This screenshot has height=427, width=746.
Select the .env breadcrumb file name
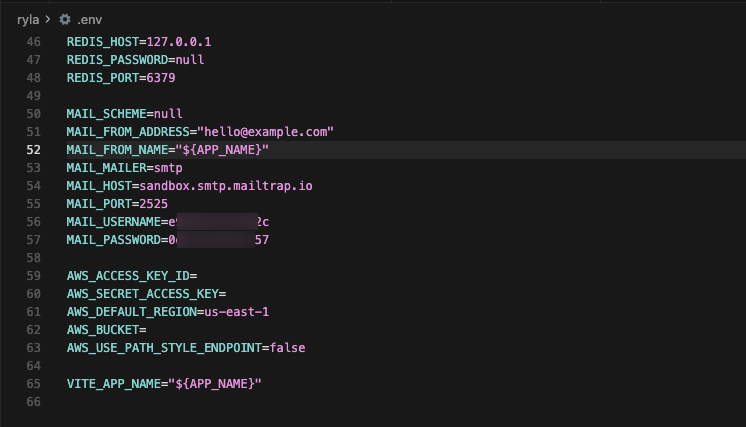point(89,19)
